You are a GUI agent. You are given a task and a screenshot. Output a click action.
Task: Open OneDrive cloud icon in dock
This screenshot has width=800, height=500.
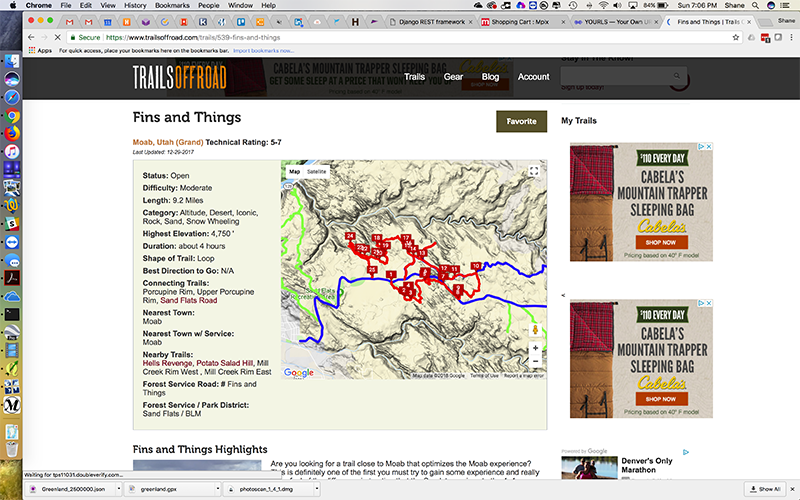pyautogui.click(x=12, y=296)
